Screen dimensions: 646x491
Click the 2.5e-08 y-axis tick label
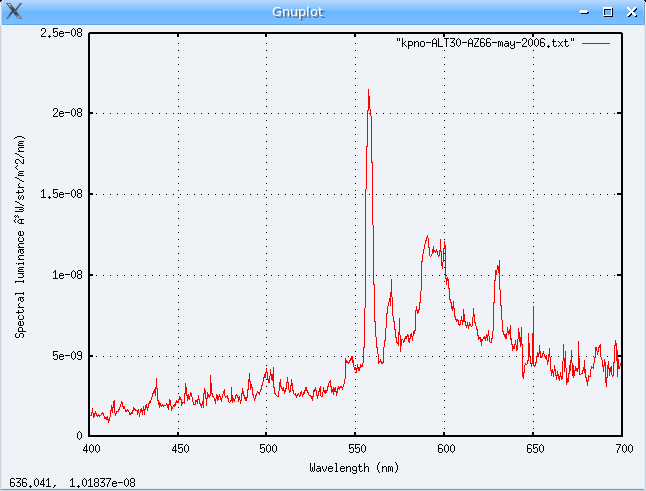click(60, 33)
